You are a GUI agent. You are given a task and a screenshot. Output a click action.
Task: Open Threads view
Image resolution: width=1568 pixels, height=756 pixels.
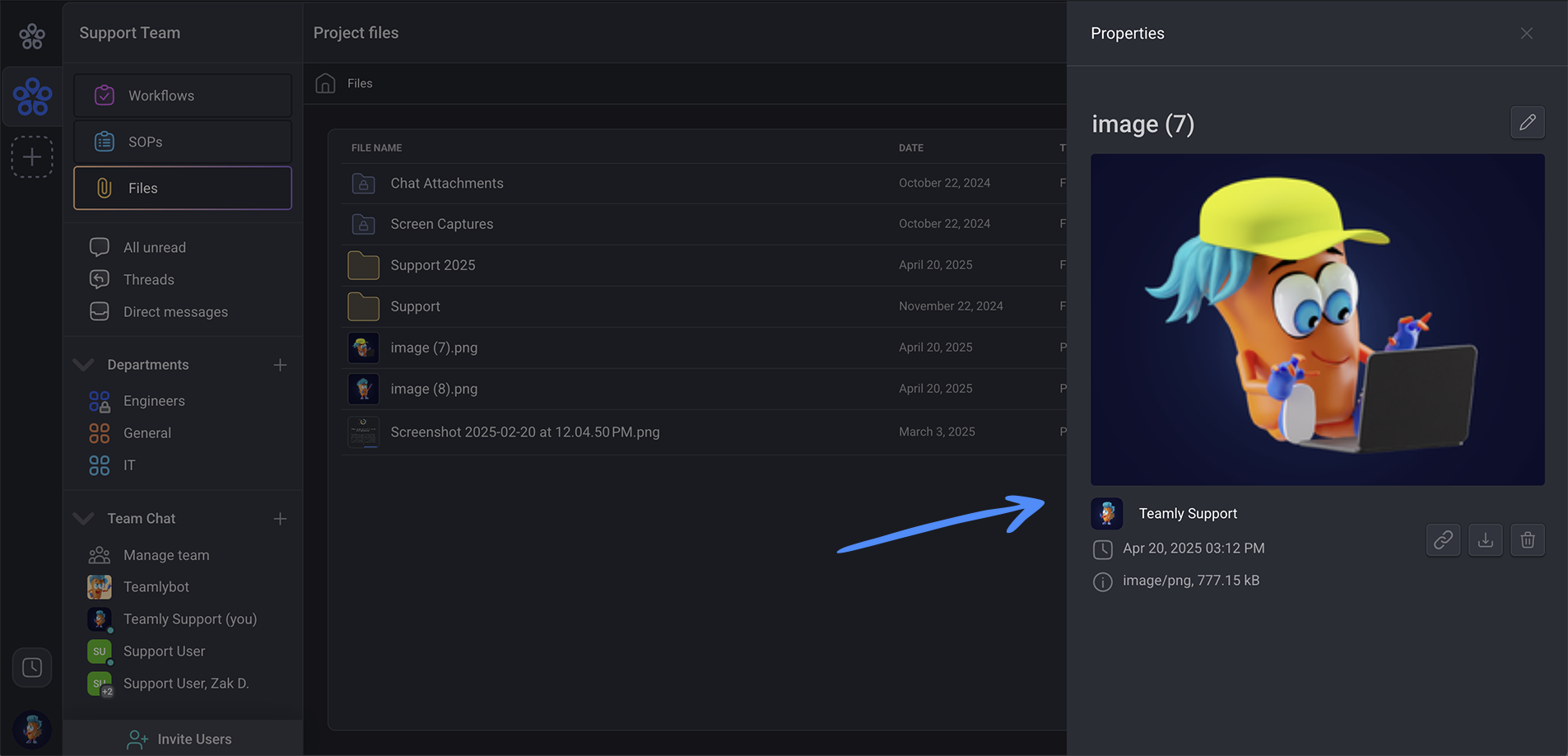coord(149,279)
